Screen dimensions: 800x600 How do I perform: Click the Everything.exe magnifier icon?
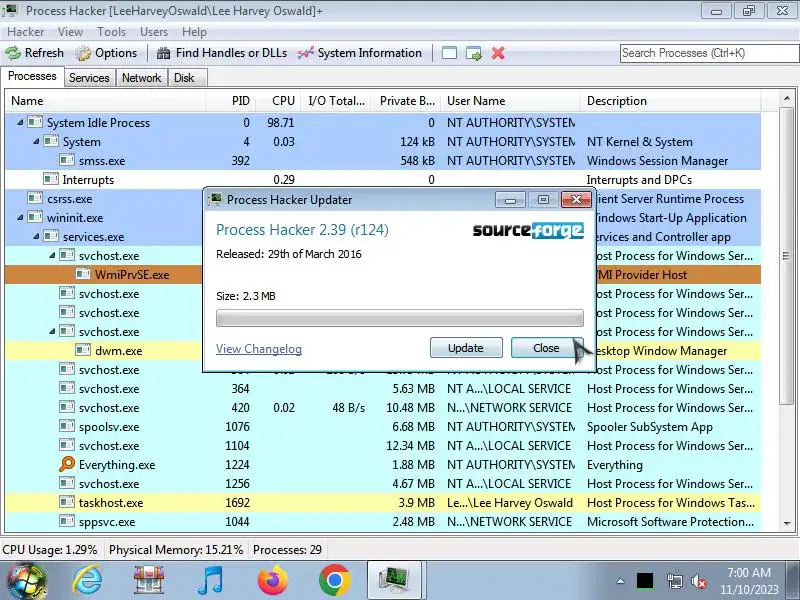click(67, 464)
